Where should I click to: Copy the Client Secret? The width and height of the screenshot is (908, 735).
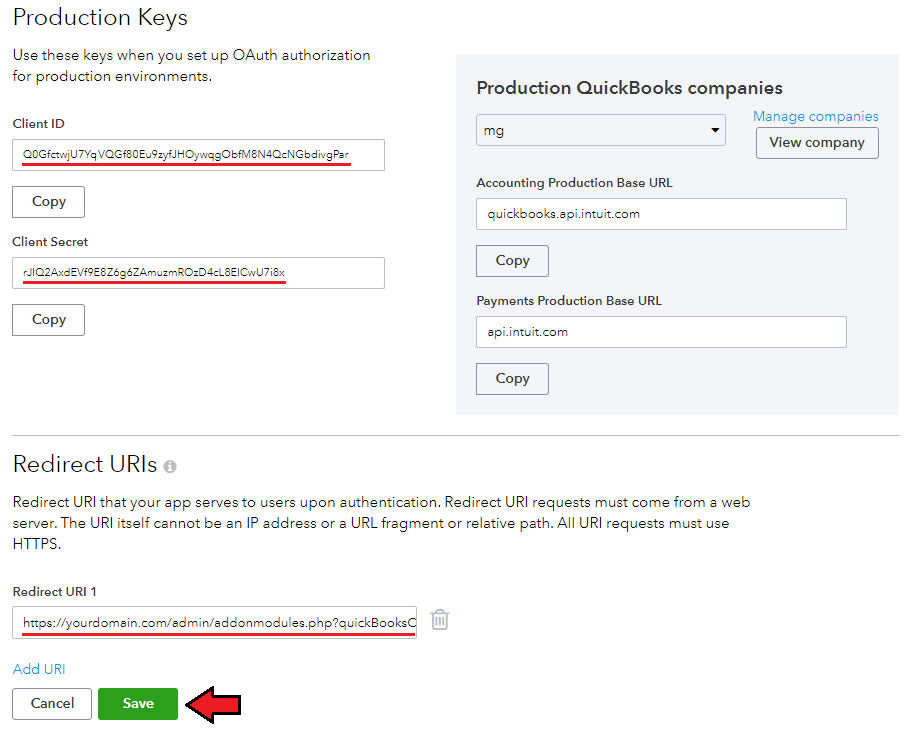(x=49, y=320)
